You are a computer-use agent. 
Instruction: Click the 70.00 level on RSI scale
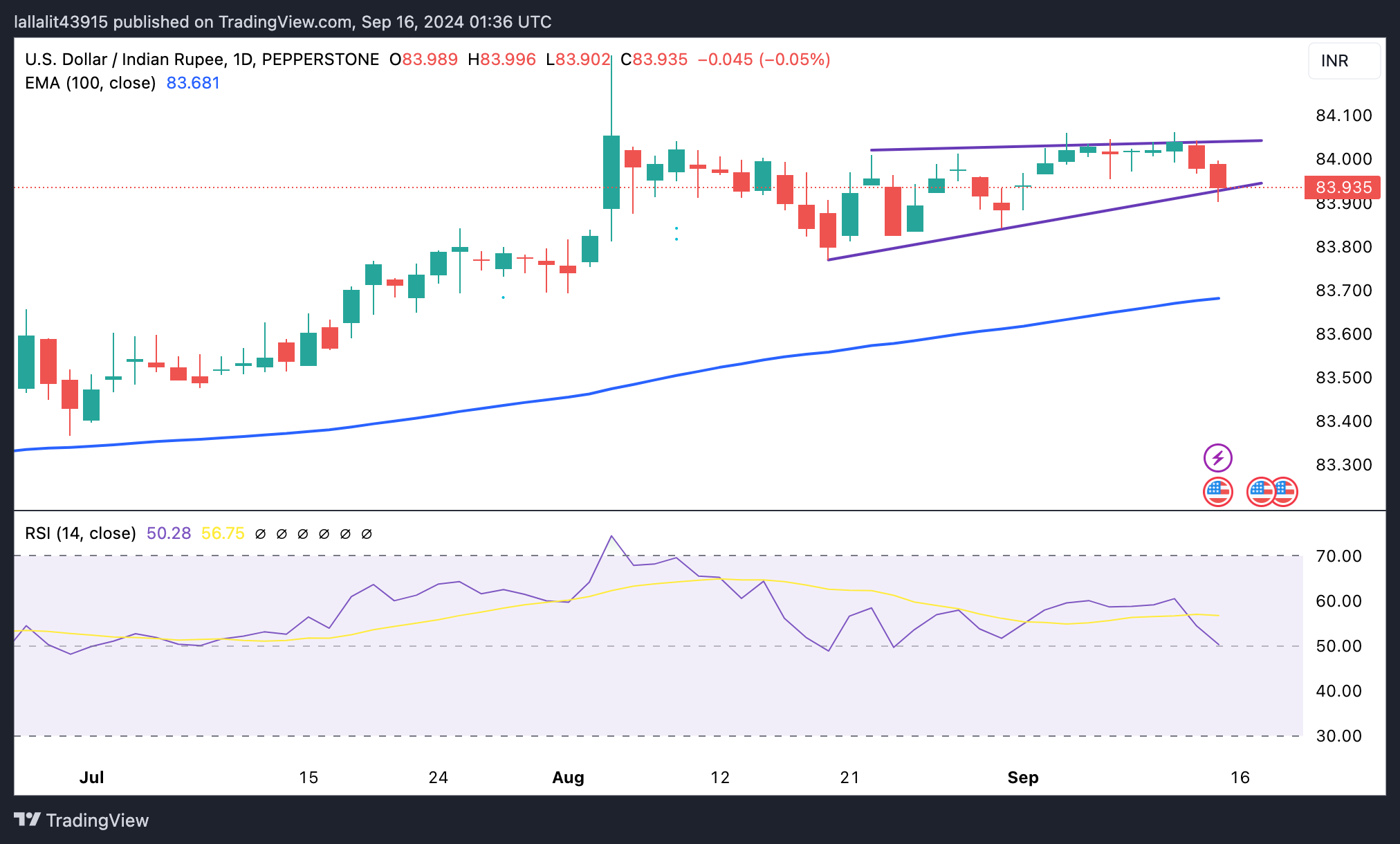click(x=1339, y=556)
